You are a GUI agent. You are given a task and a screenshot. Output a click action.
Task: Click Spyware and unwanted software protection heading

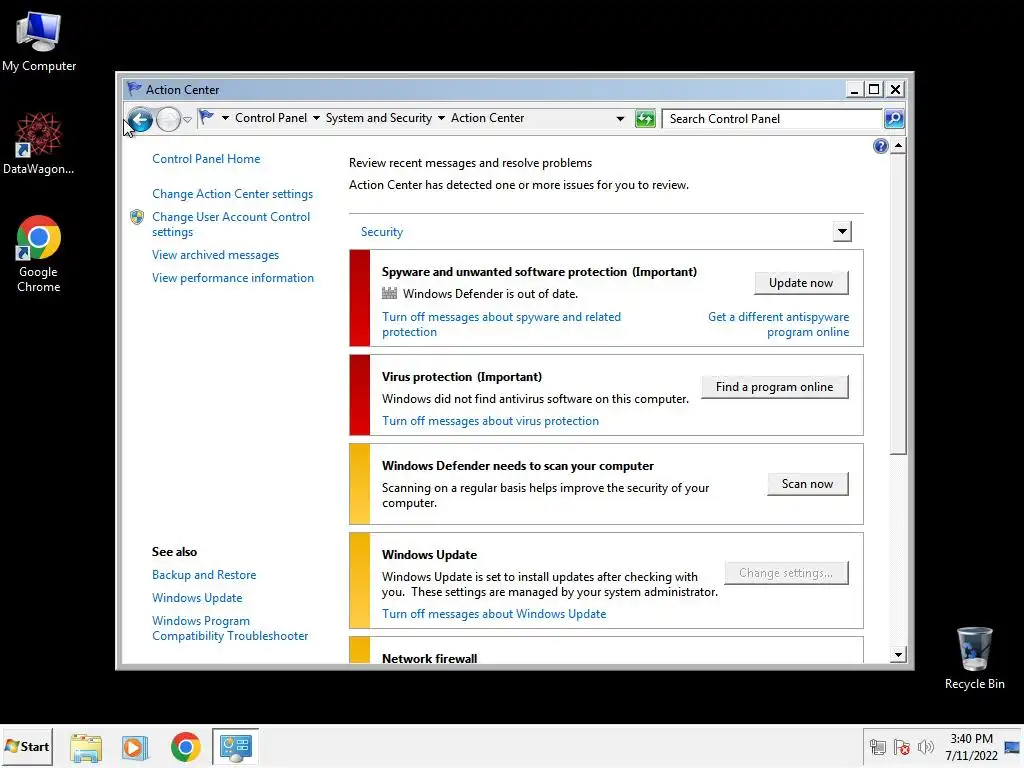[x=539, y=272]
